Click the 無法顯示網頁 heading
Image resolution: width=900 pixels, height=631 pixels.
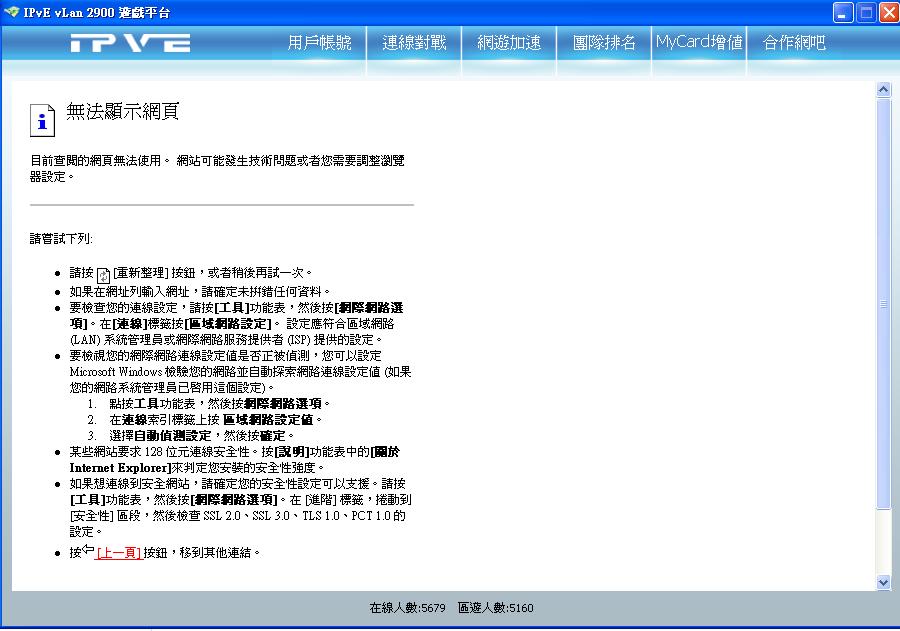(x=123, y=111)
